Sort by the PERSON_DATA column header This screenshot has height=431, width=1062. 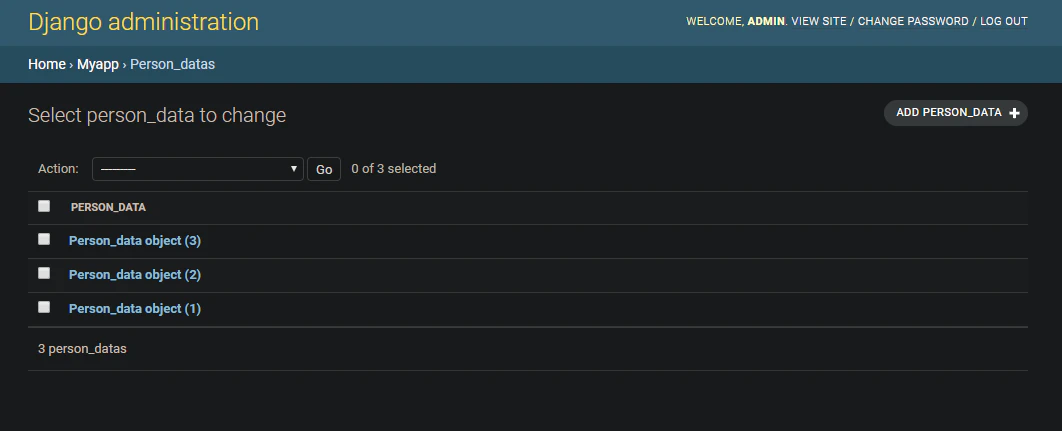point(108,207)
